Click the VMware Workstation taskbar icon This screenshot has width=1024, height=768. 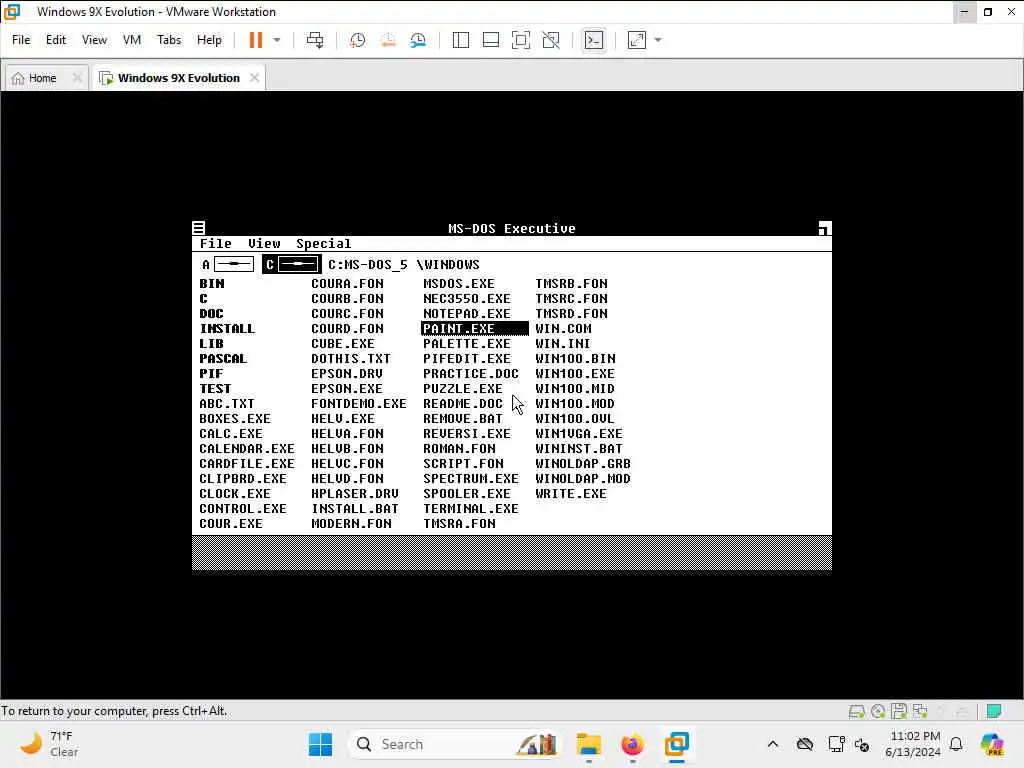pos(677,744)
